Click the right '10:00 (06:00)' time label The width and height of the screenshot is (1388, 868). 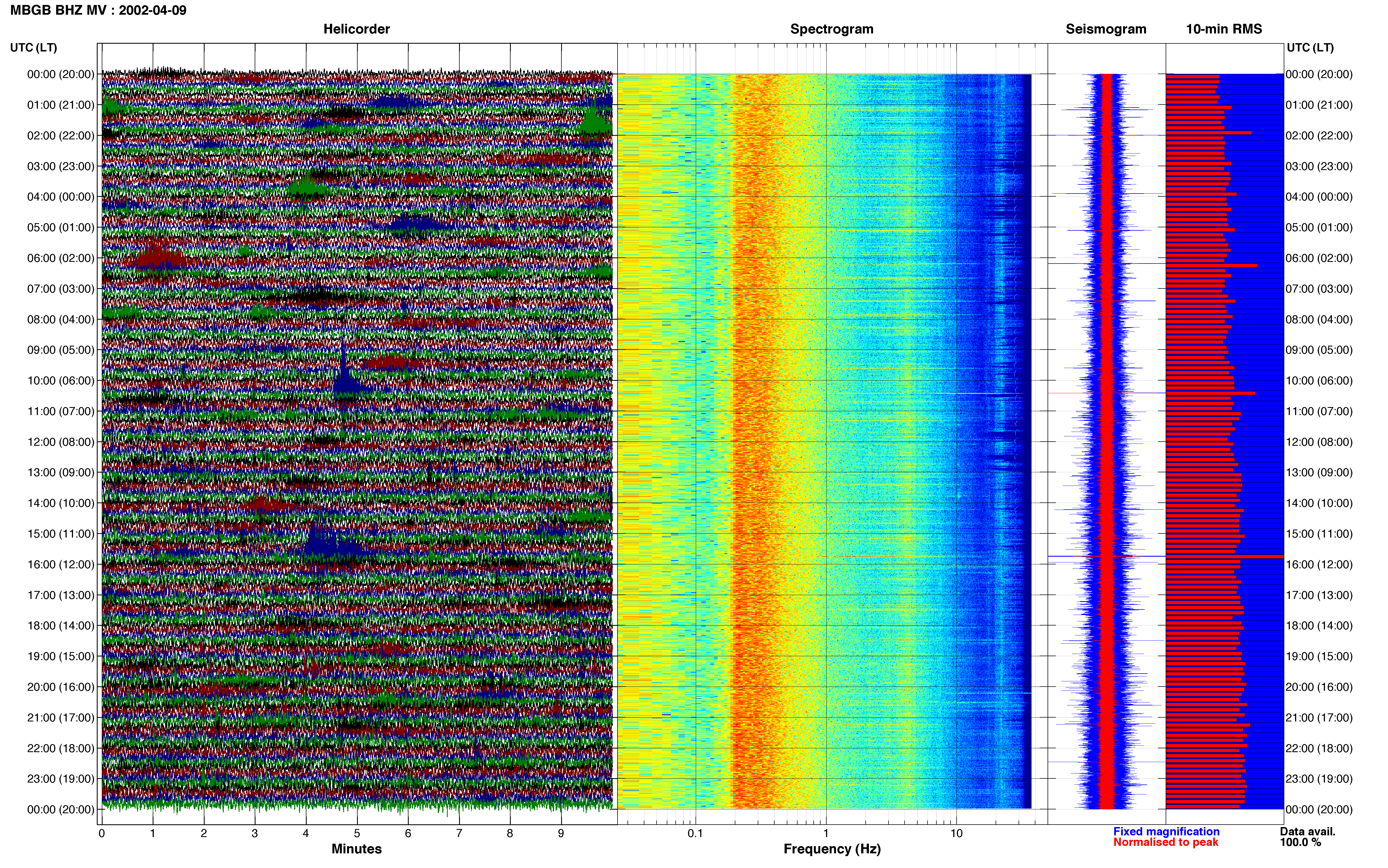[x=1319, y=380]
